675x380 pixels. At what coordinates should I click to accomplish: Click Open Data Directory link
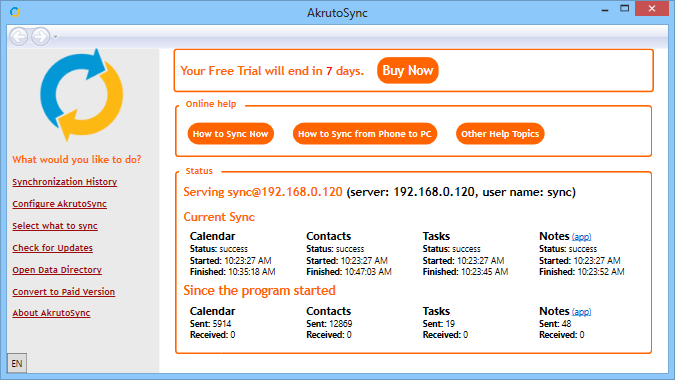(57, 270)
